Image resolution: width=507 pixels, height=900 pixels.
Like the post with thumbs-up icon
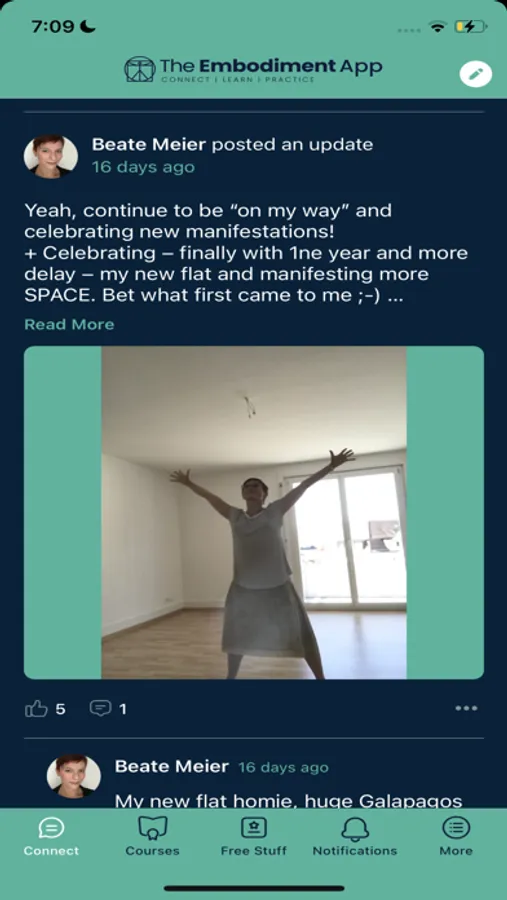pos(36,709)
